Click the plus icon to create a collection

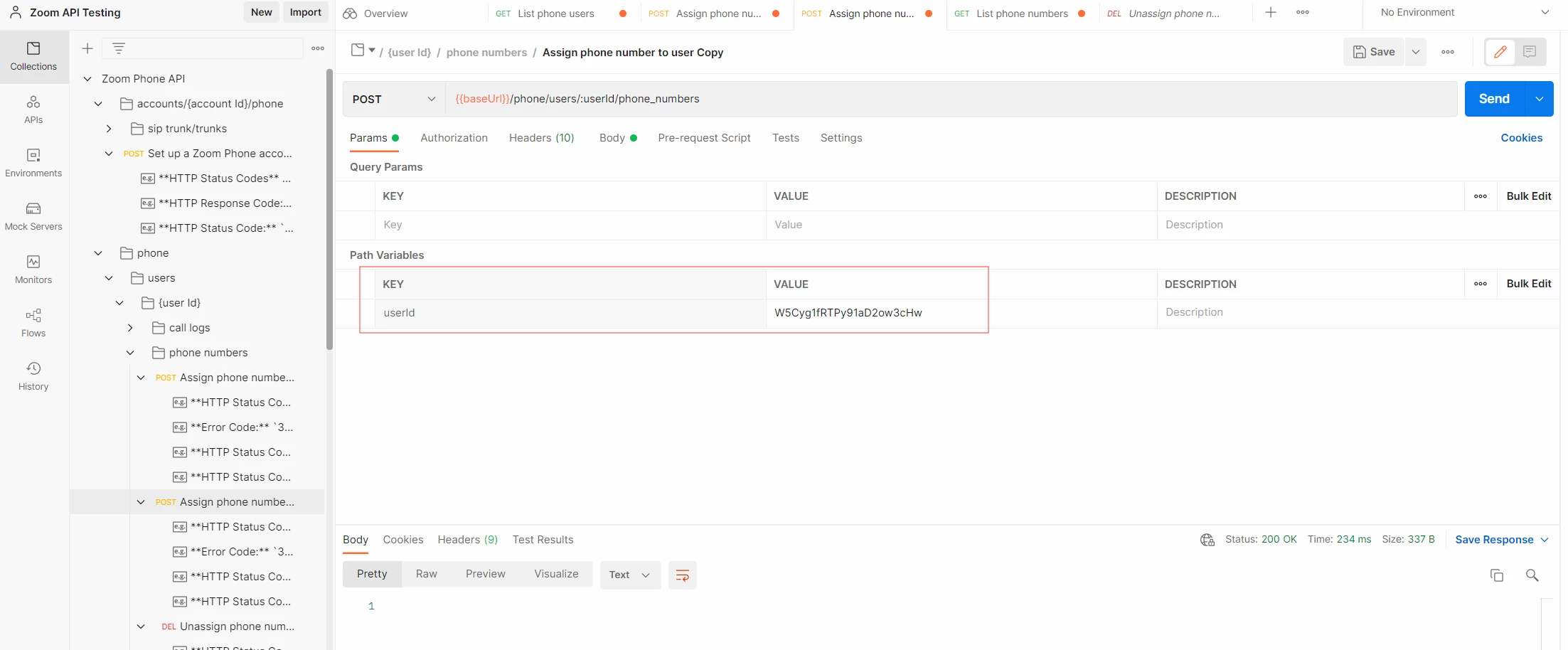(87, 48)
